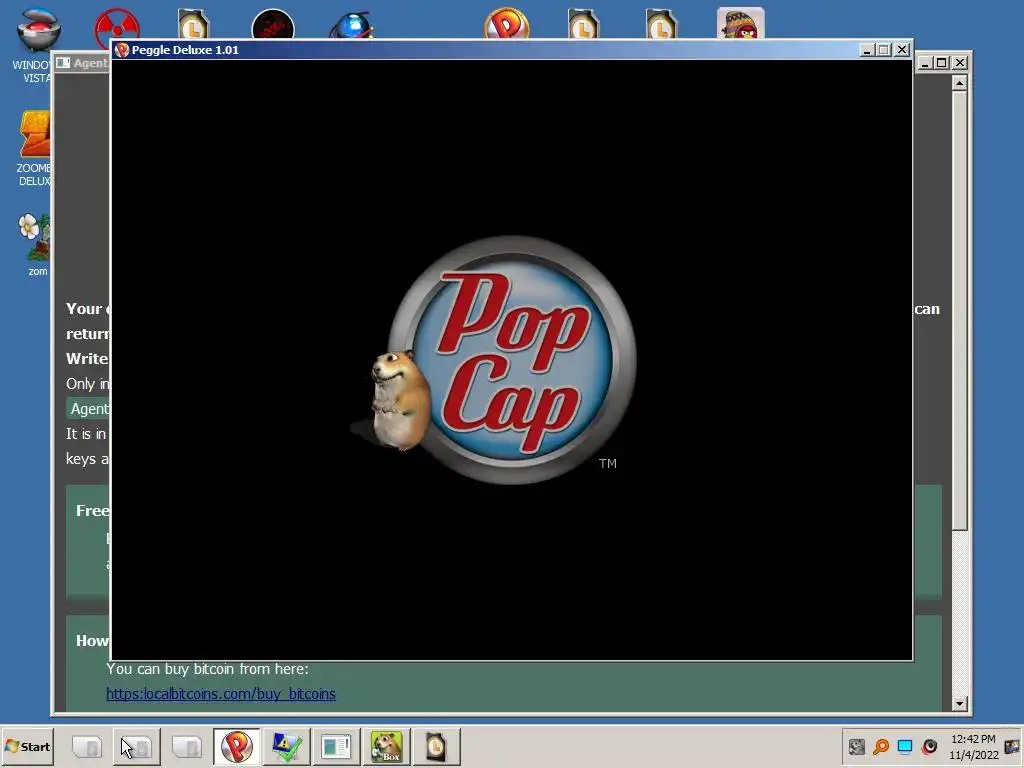This screenshot has width=1024, height=768.
Task: Open the Zooma Deluxe desktop icon
Action: 34,148
